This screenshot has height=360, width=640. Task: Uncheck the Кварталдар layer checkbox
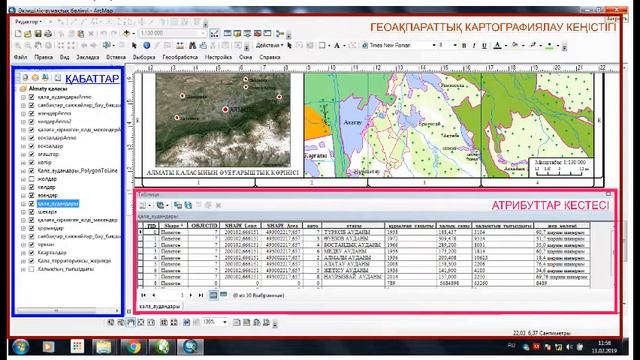pos(31,253)
